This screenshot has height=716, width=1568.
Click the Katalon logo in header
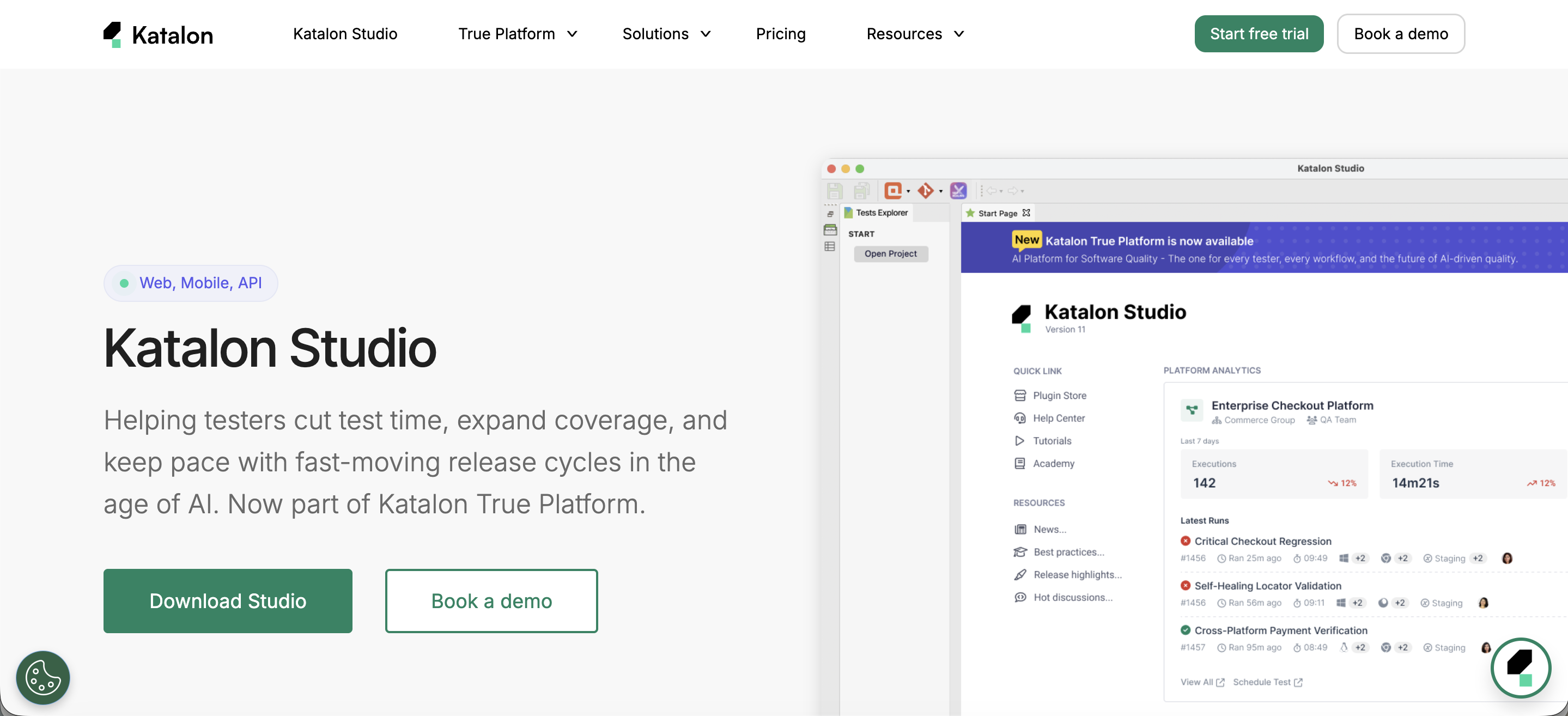[x=157, y=35]
